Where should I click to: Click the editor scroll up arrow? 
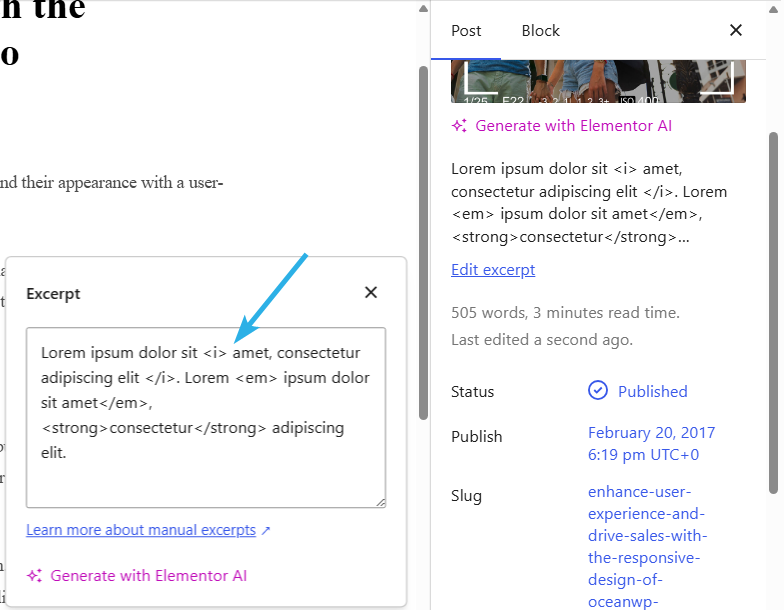click(x=424, y=8)
